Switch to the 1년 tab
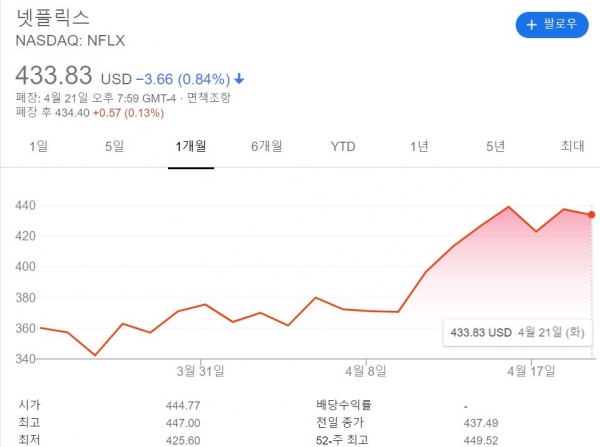This screenshot has width=600, height=447. tap(419, 147)
